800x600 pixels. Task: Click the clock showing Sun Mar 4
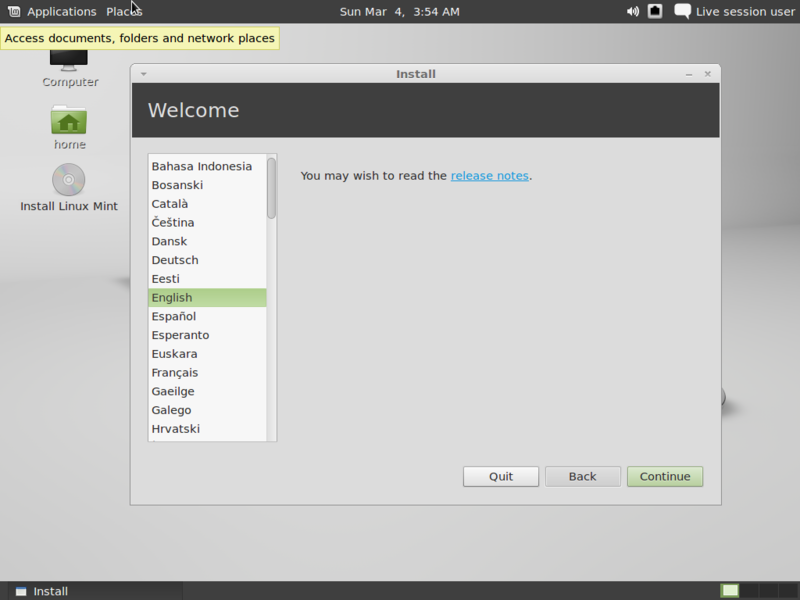[x=399, y=12]
